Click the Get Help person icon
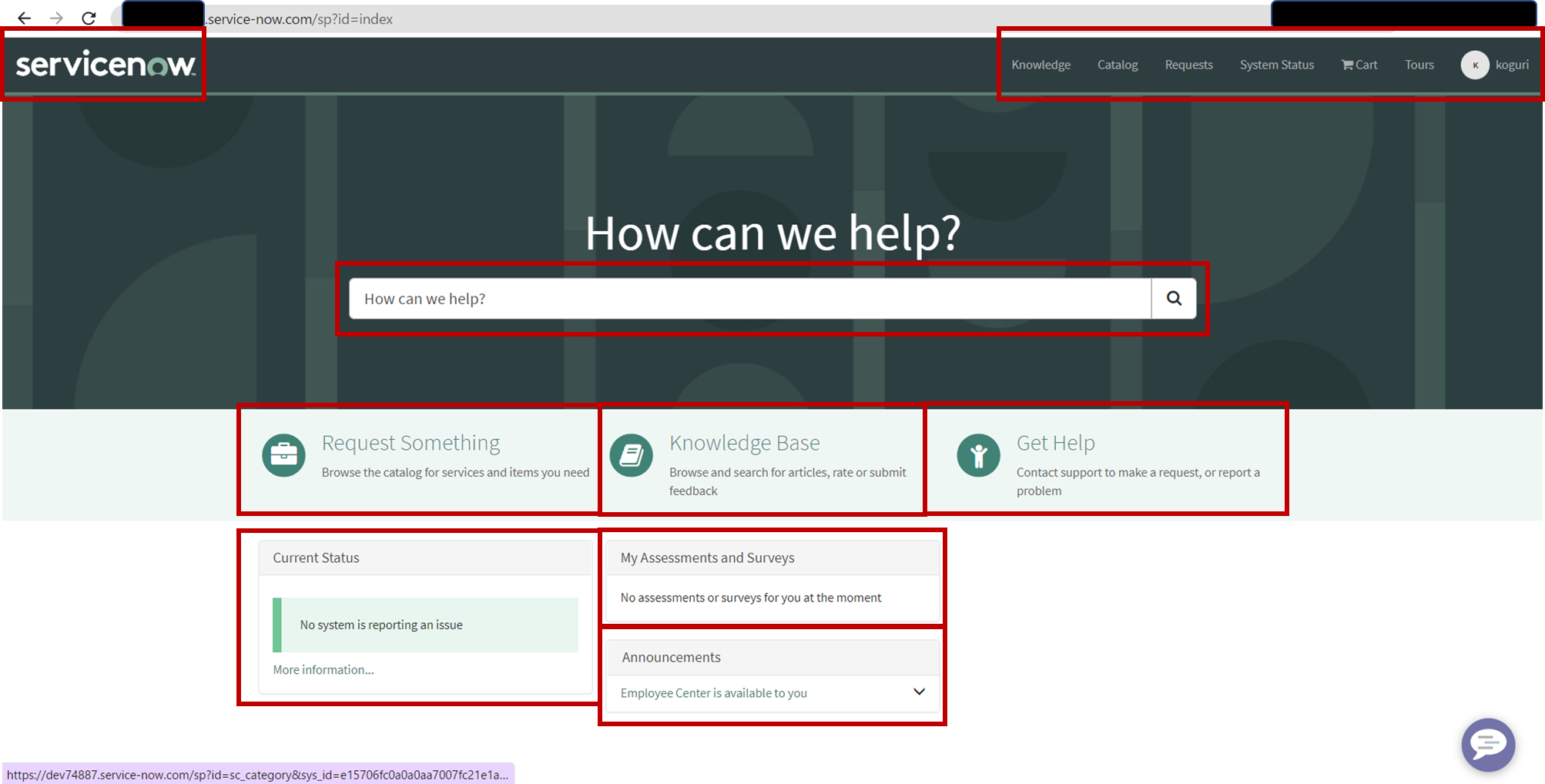Viewport: 1545px width, 784px height. [x=977, y=455]
